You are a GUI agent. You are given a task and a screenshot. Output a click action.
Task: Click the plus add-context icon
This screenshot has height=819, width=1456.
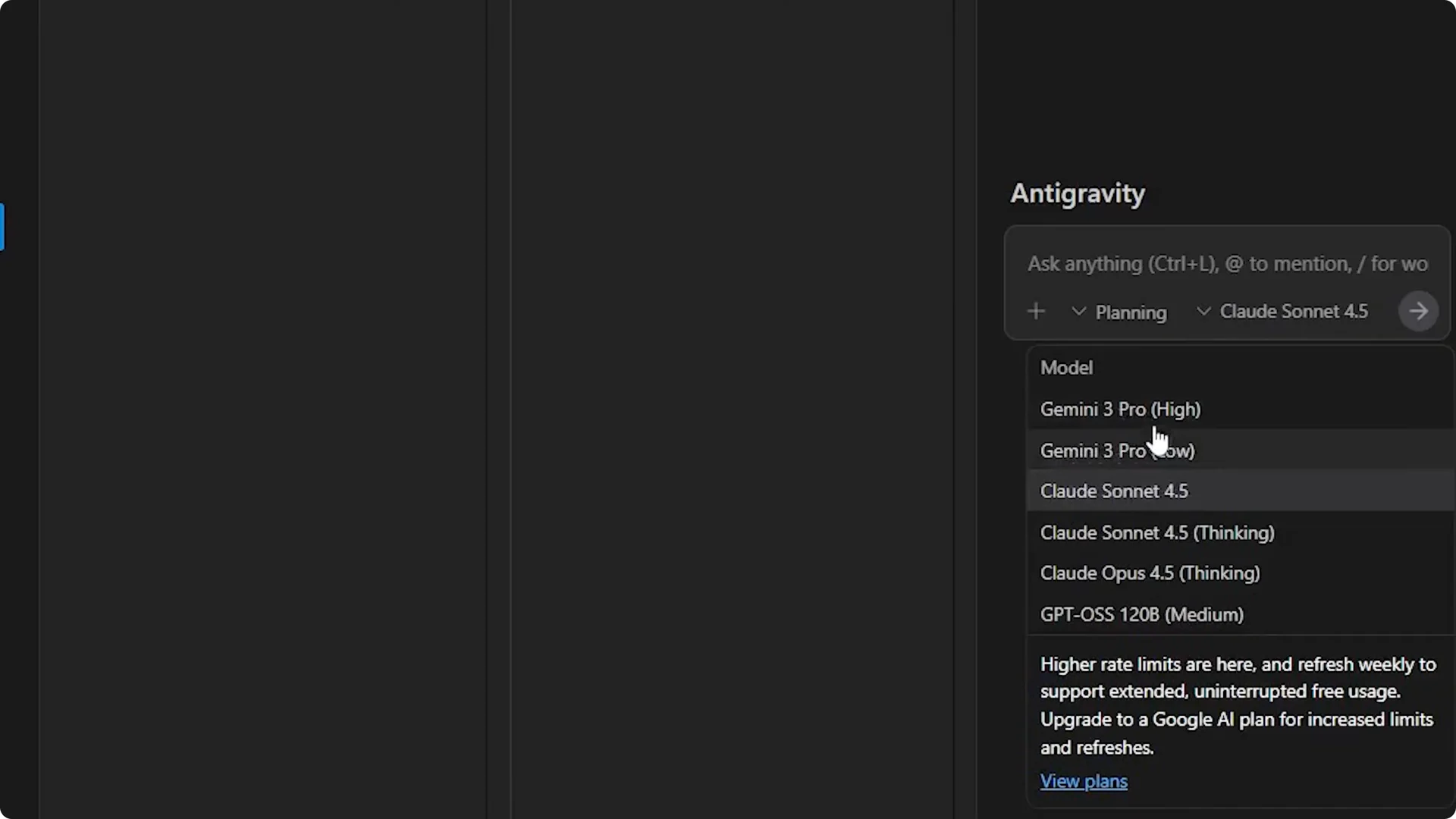pos(1036,312)
